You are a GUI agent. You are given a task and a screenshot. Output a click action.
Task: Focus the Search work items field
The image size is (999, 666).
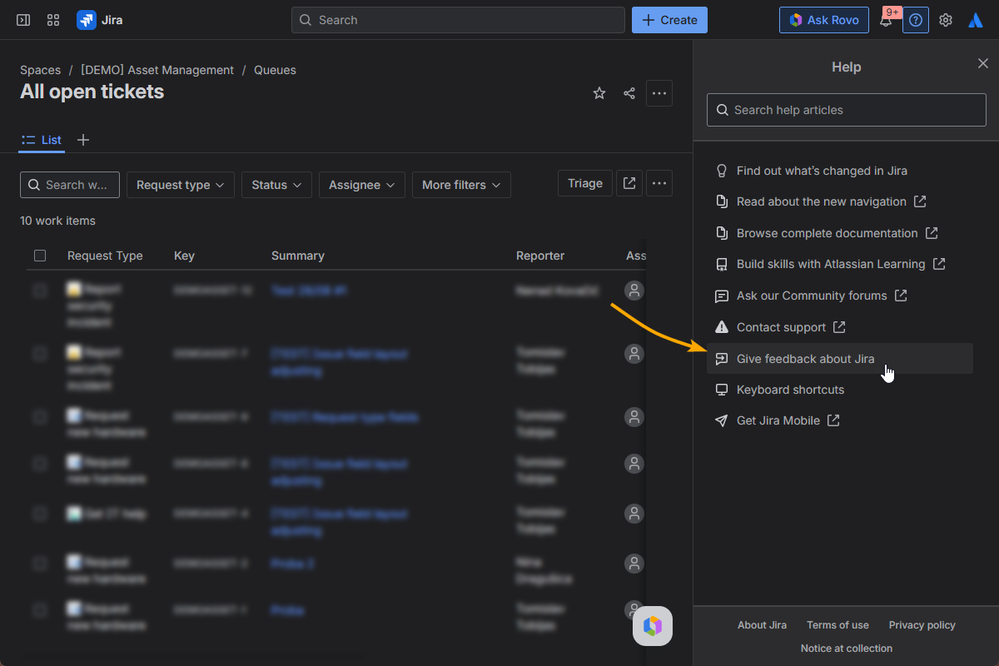pos(69,185)
